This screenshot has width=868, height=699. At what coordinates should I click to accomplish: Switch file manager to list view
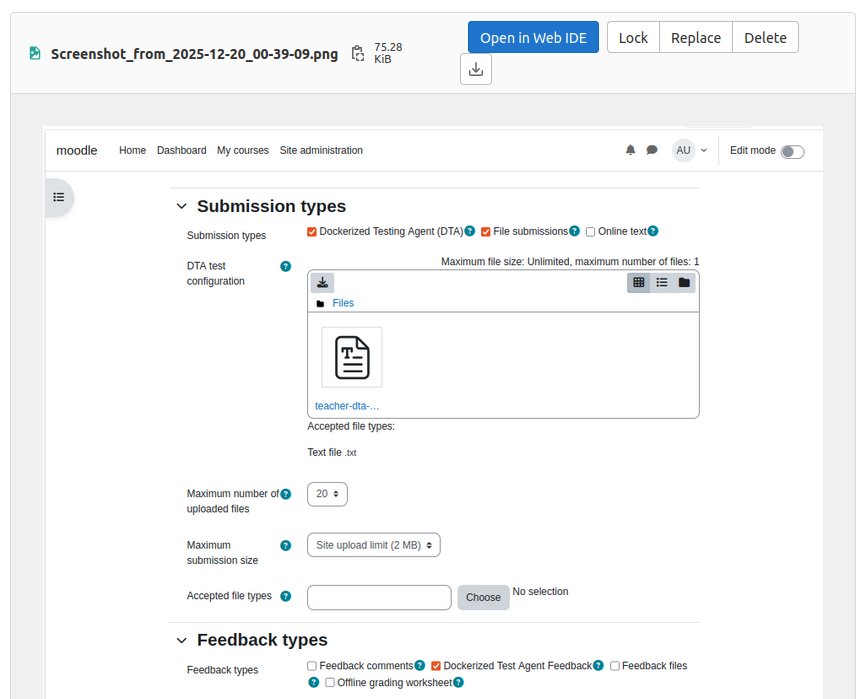[662, 283]
